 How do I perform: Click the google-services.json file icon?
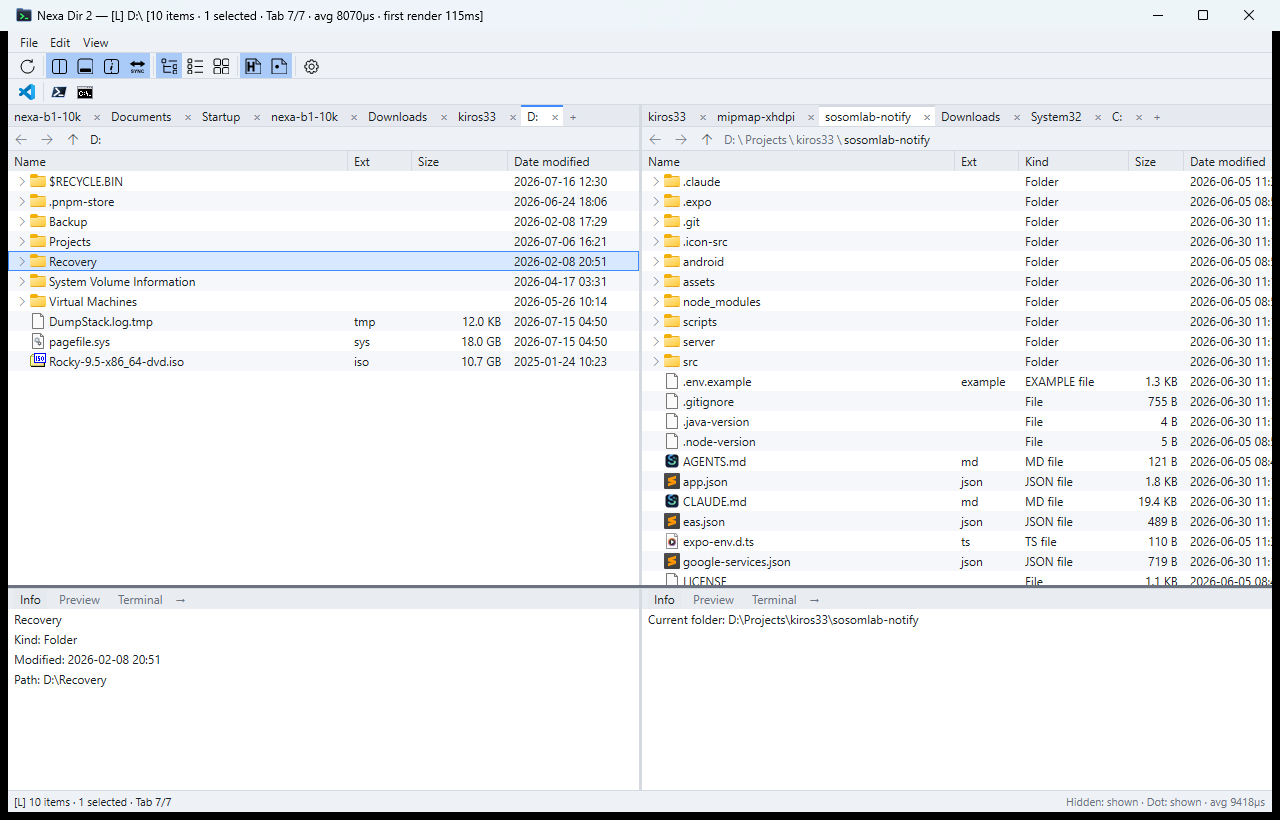(x=672, y=561)
